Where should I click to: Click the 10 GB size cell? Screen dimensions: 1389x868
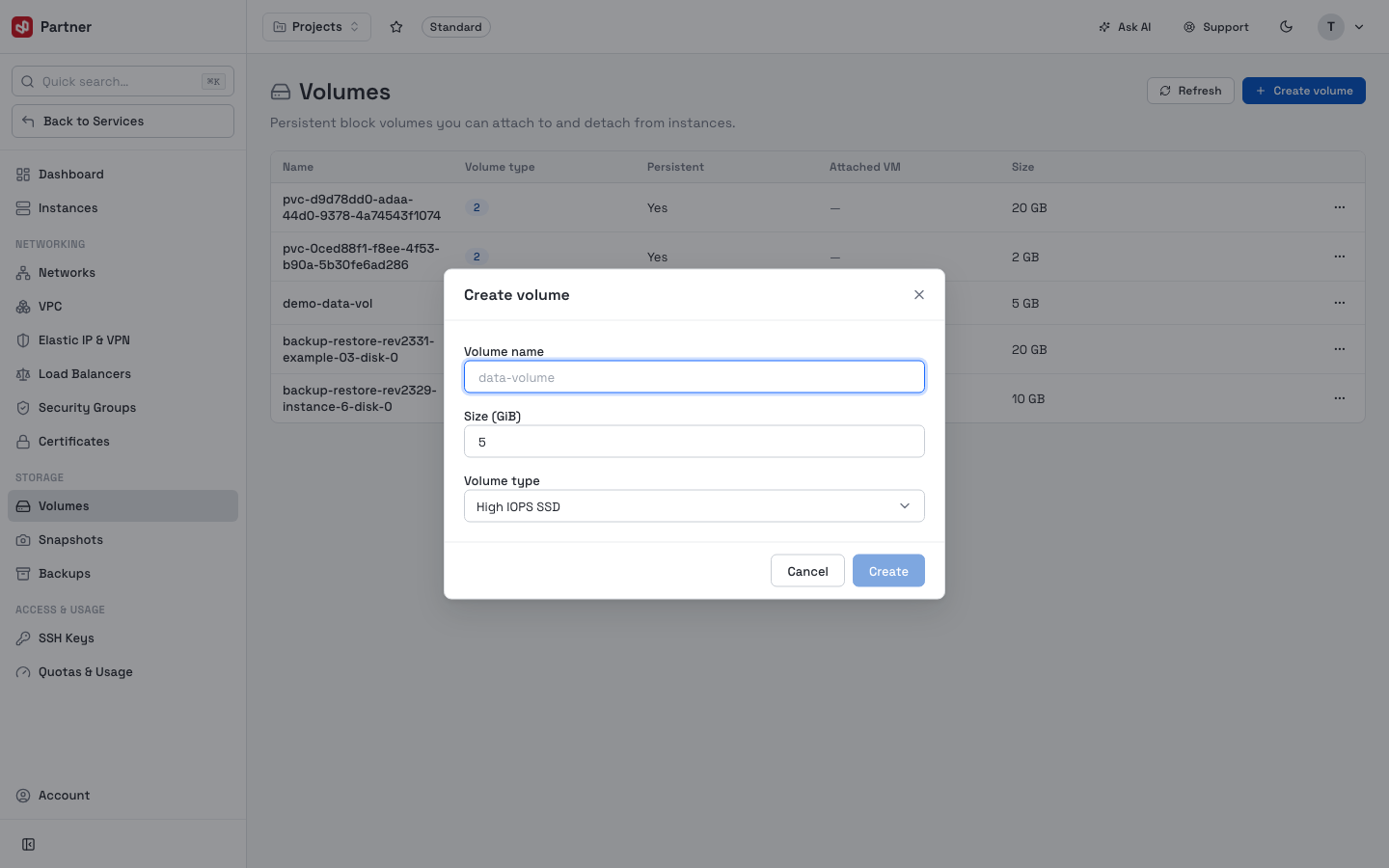pos(1028,398)
